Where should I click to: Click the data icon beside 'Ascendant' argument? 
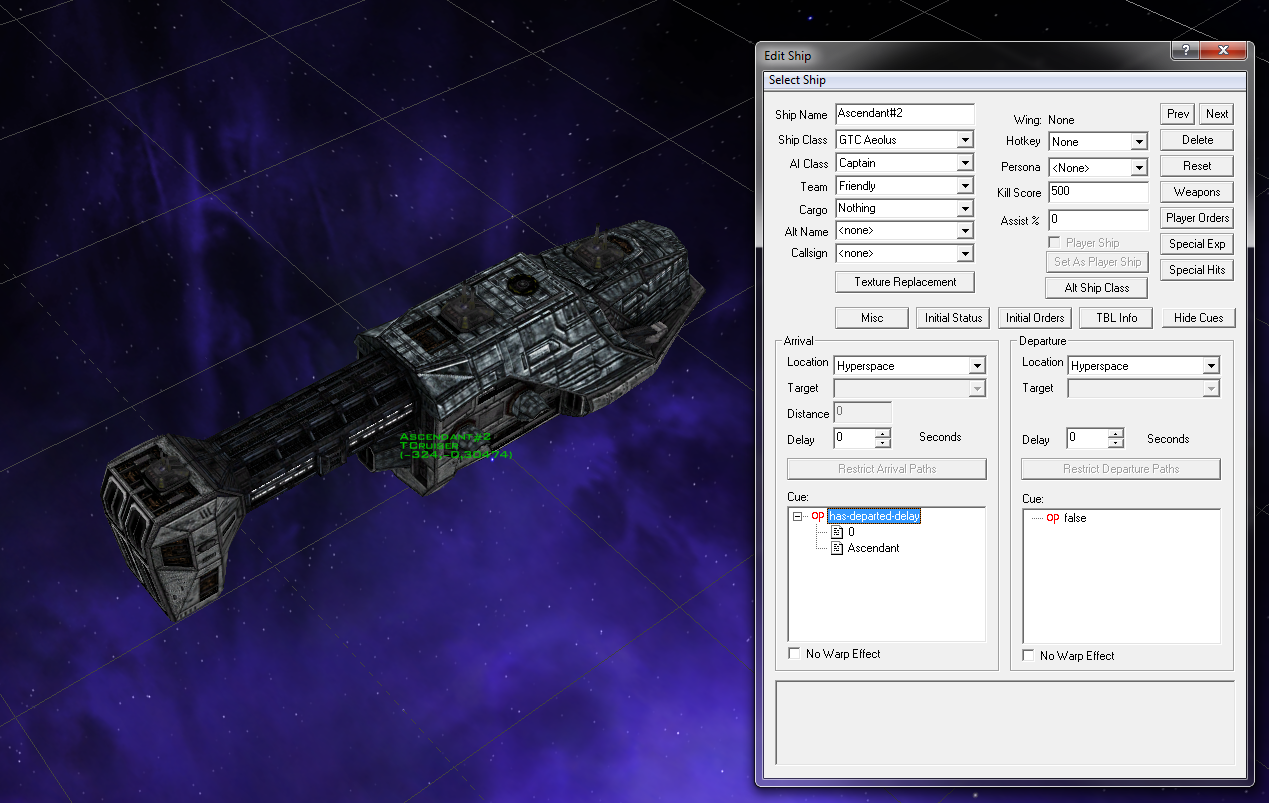837,548
